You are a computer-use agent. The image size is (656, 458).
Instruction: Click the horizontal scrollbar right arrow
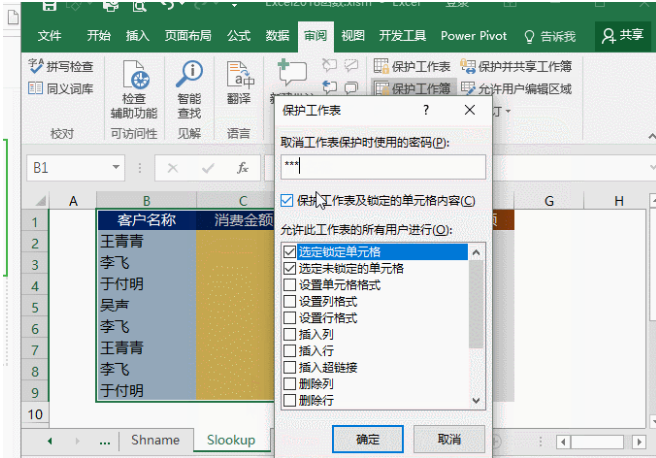coord(638,442)
